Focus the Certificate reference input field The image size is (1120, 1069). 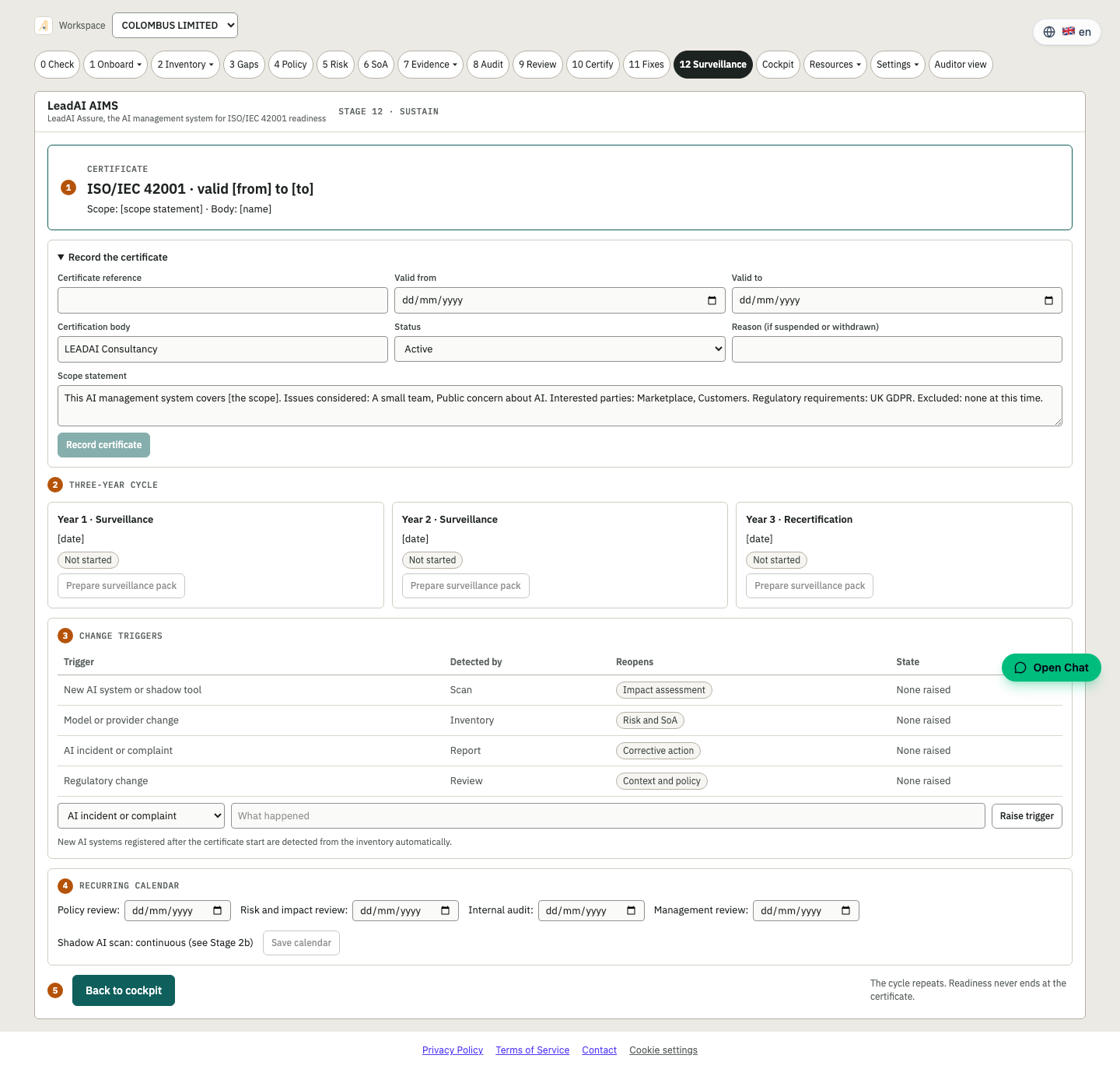[x=222, y=300]
